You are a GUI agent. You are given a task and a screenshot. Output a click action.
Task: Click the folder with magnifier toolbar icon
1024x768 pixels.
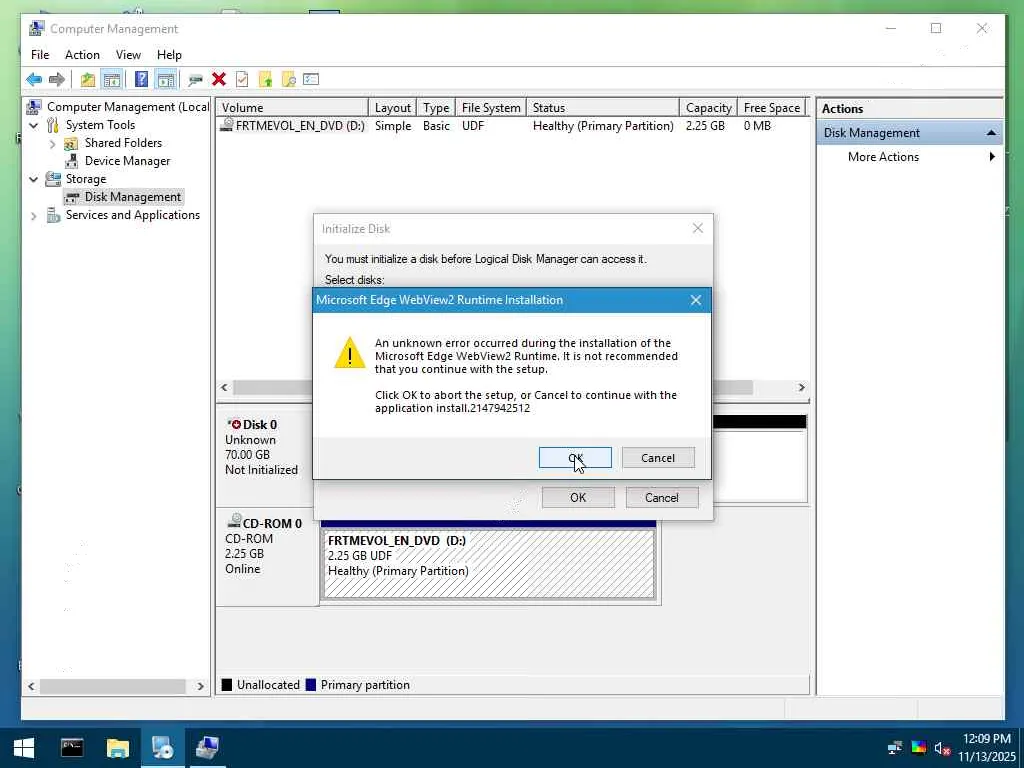click(288, 80)
